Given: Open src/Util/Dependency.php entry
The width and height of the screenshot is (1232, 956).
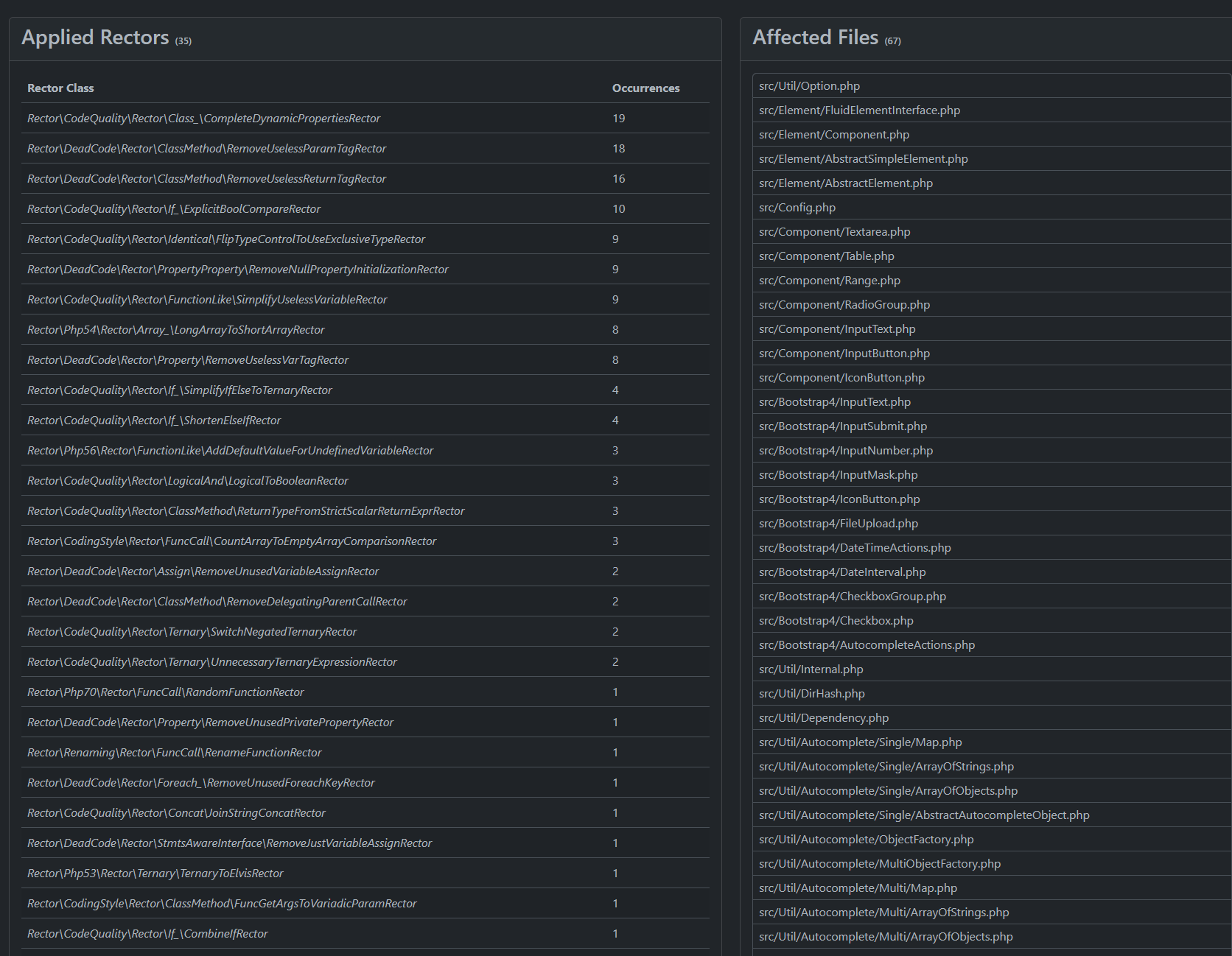Looking at the screenshot, I should point(992,717).
